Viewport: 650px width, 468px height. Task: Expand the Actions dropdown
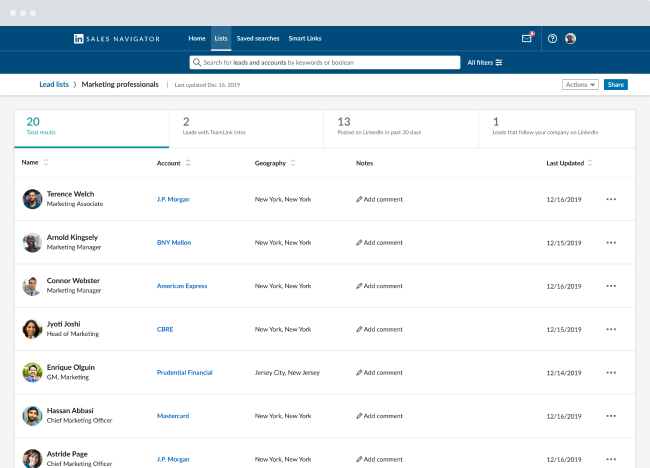pyautogui.click(x=580, y=85)
